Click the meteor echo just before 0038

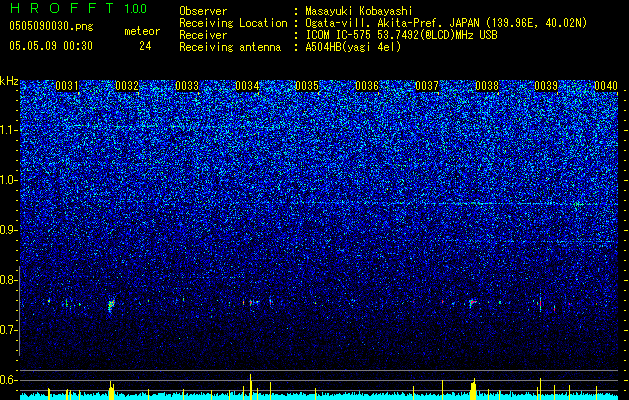[x=472, y=303]
